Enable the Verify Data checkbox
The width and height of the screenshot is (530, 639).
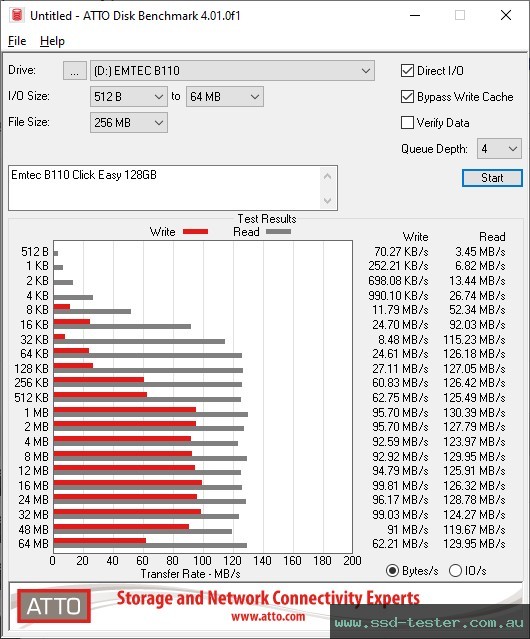(407, 123)
